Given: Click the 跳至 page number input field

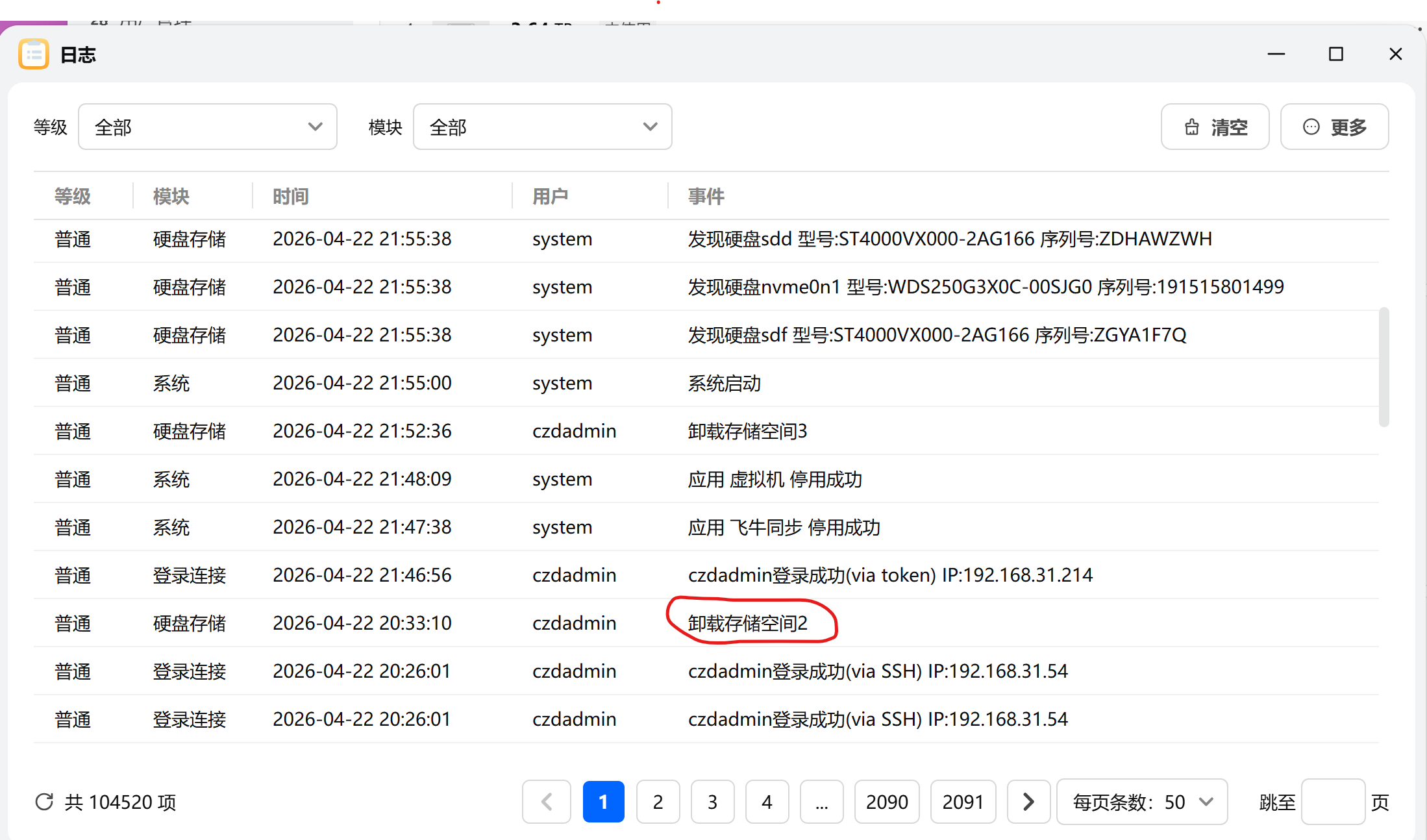Looking at the screenshot, I should [1333, 802].
